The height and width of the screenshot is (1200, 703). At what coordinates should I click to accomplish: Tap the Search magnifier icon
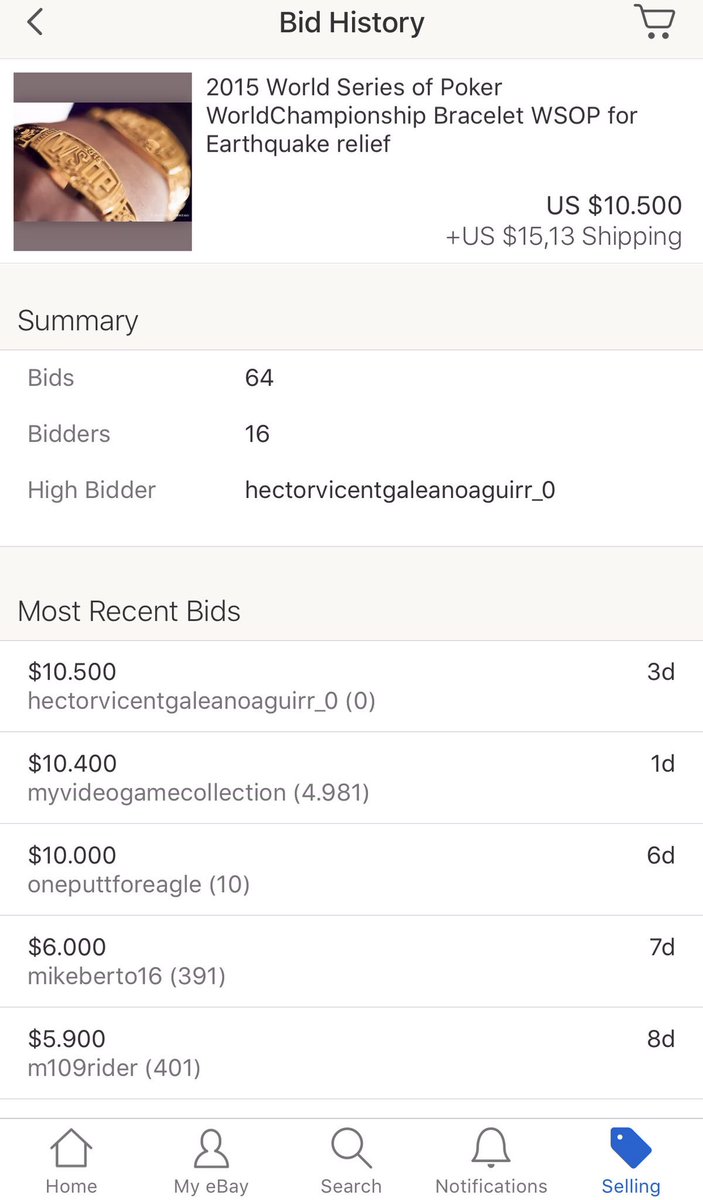[x=351, y=1148]
